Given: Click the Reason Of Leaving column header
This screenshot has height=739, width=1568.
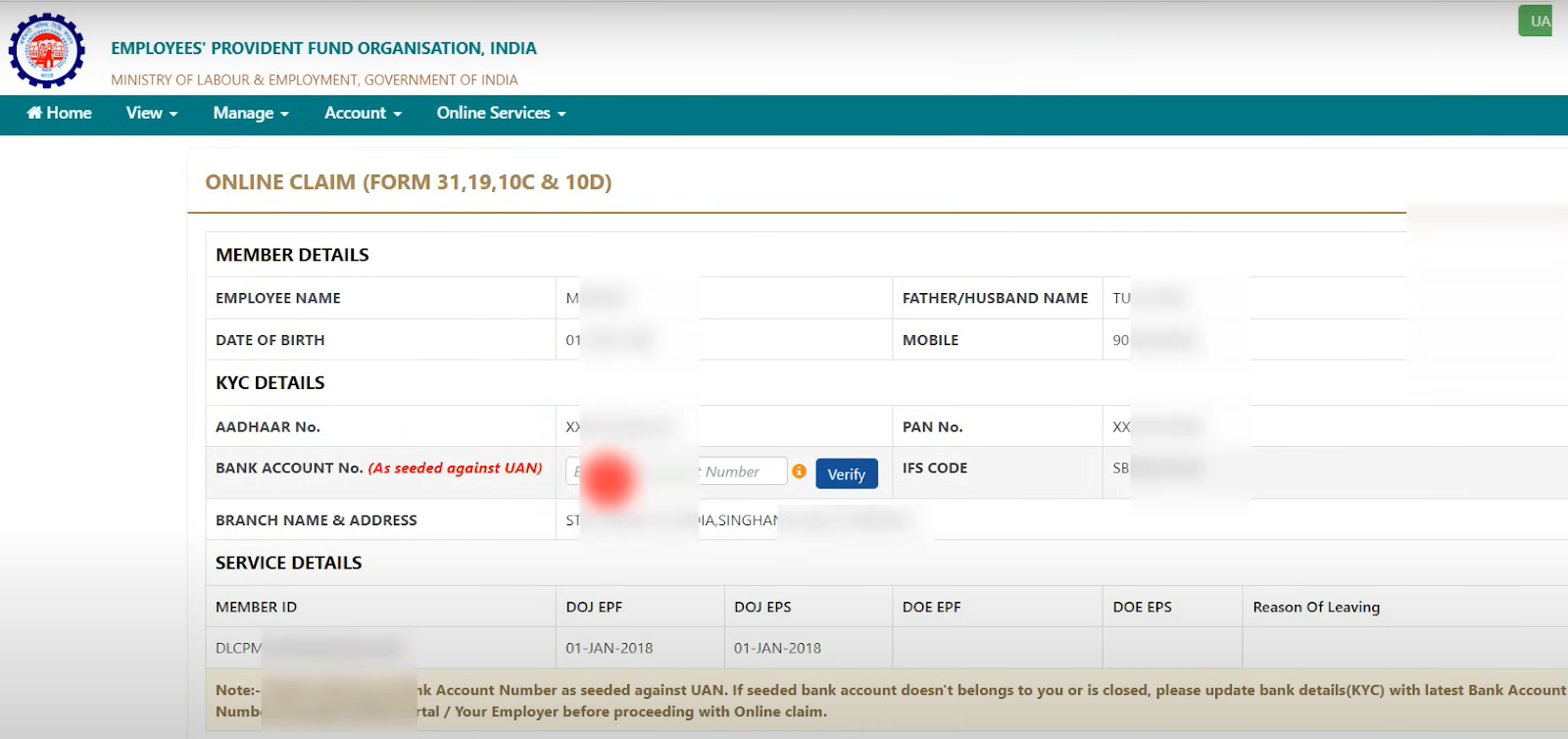Looking at the screenshot, I should [1316, 608].
